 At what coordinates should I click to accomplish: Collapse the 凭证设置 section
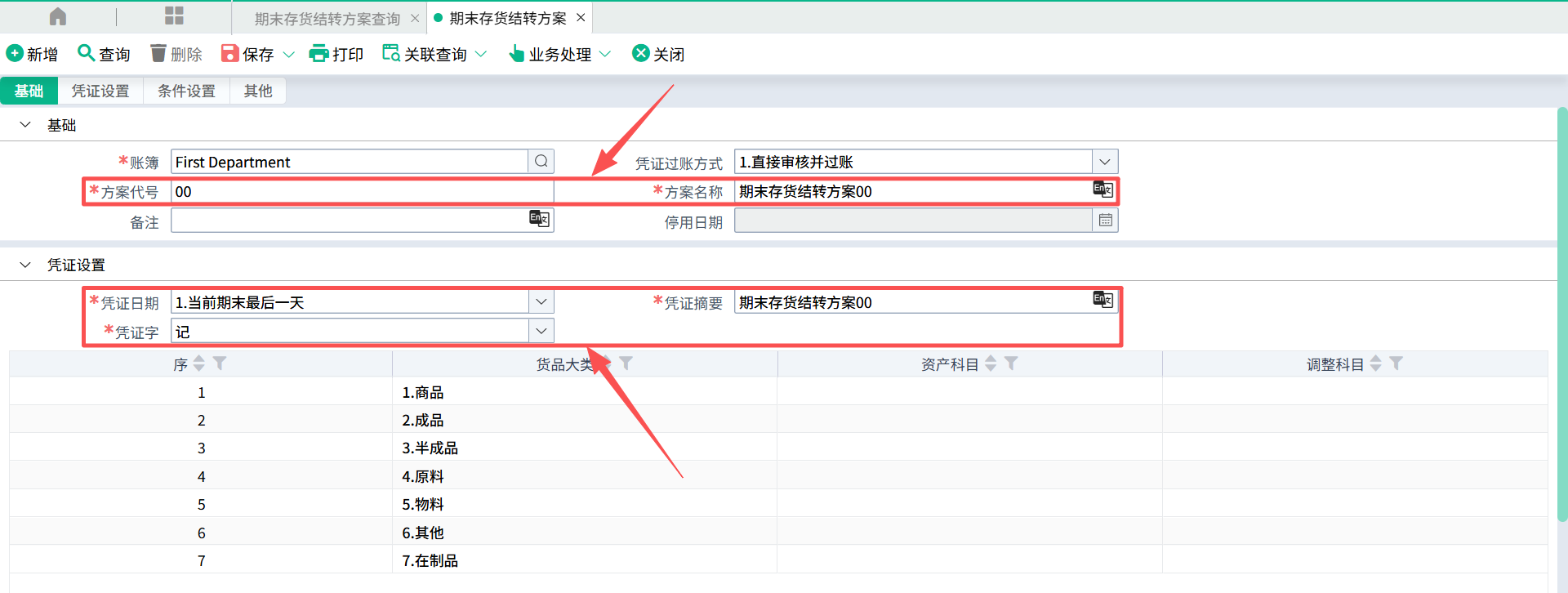pos(25,265)
